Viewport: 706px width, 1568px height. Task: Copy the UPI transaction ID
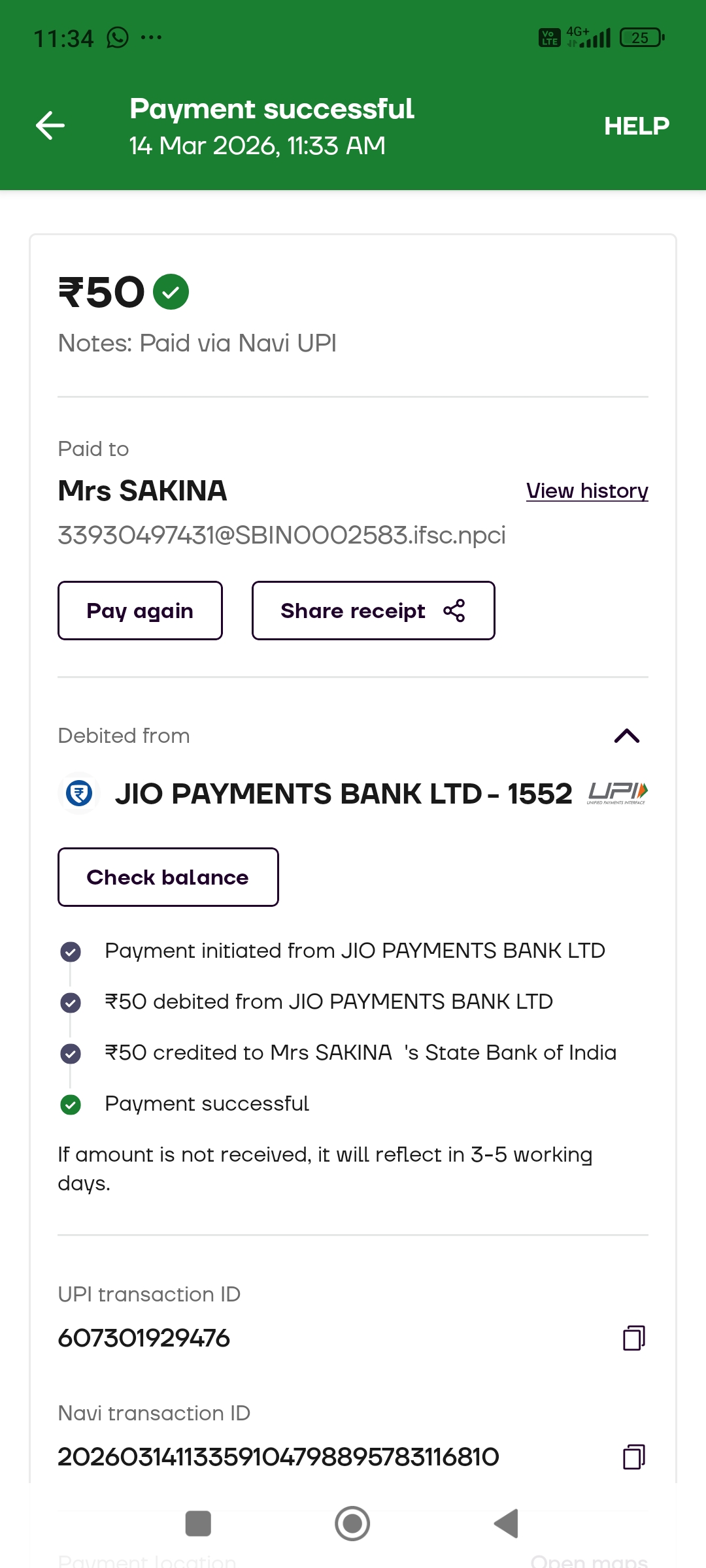click(x=633, y=1337)
